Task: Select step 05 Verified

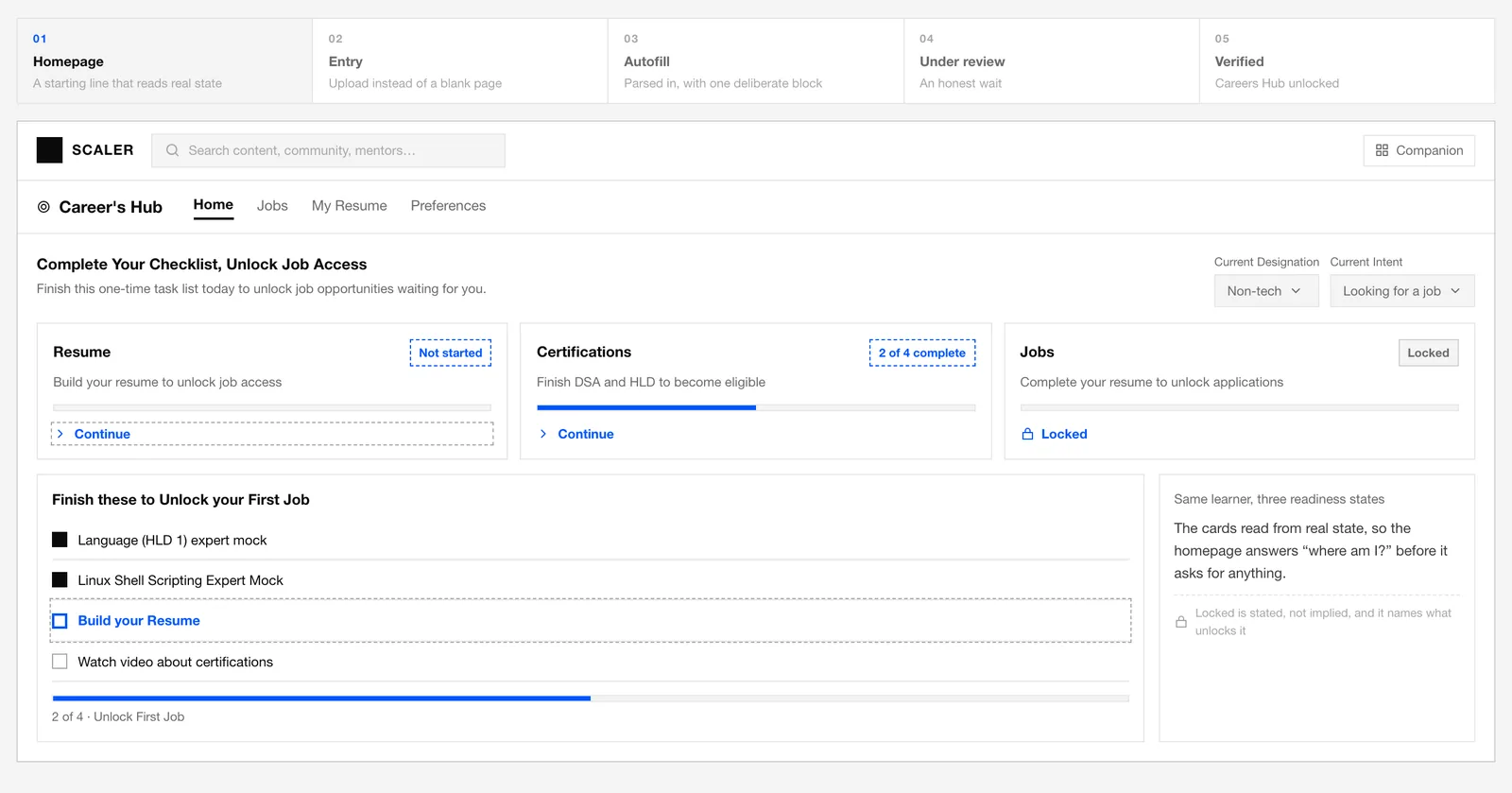Action: pos(1348,61)
